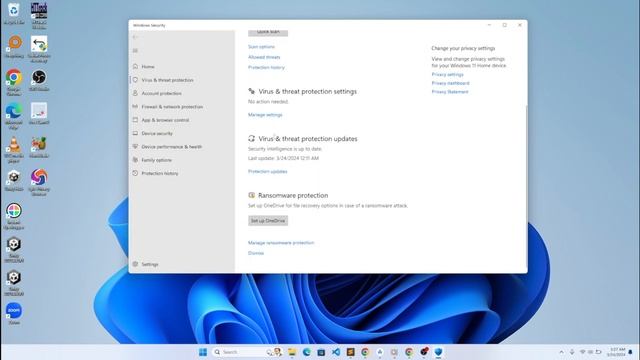The width and height of the screenshot is (640, 360).
Task: Open Privacy settings link
Action: [x=447, y=75]
